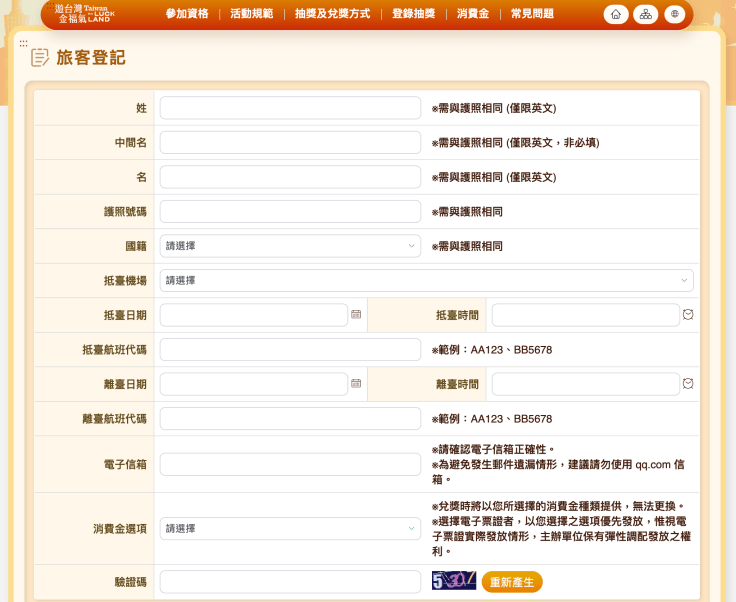Open the 登錄抽獎 navigation link
Screen dimensions: 736x602
pyautogui.click(x=413, y=14)
